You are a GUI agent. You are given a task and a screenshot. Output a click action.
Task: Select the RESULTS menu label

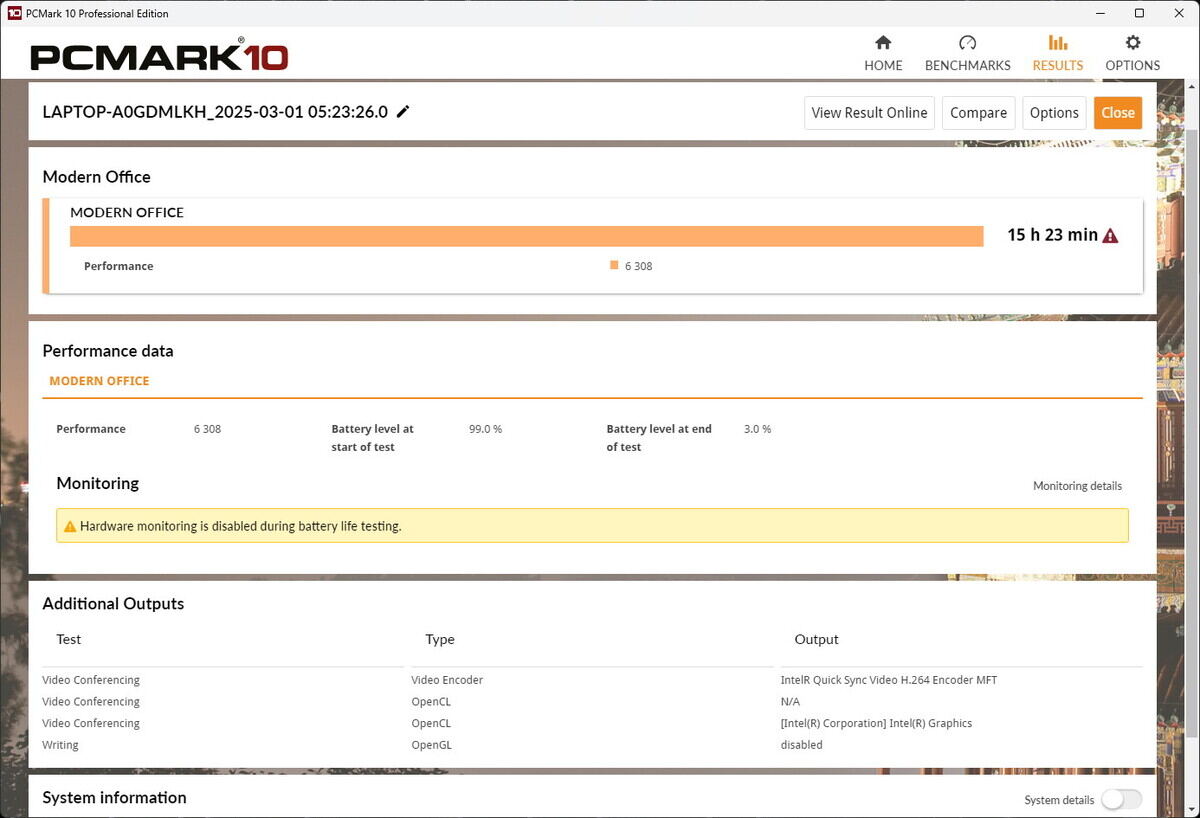(1057, 65)
